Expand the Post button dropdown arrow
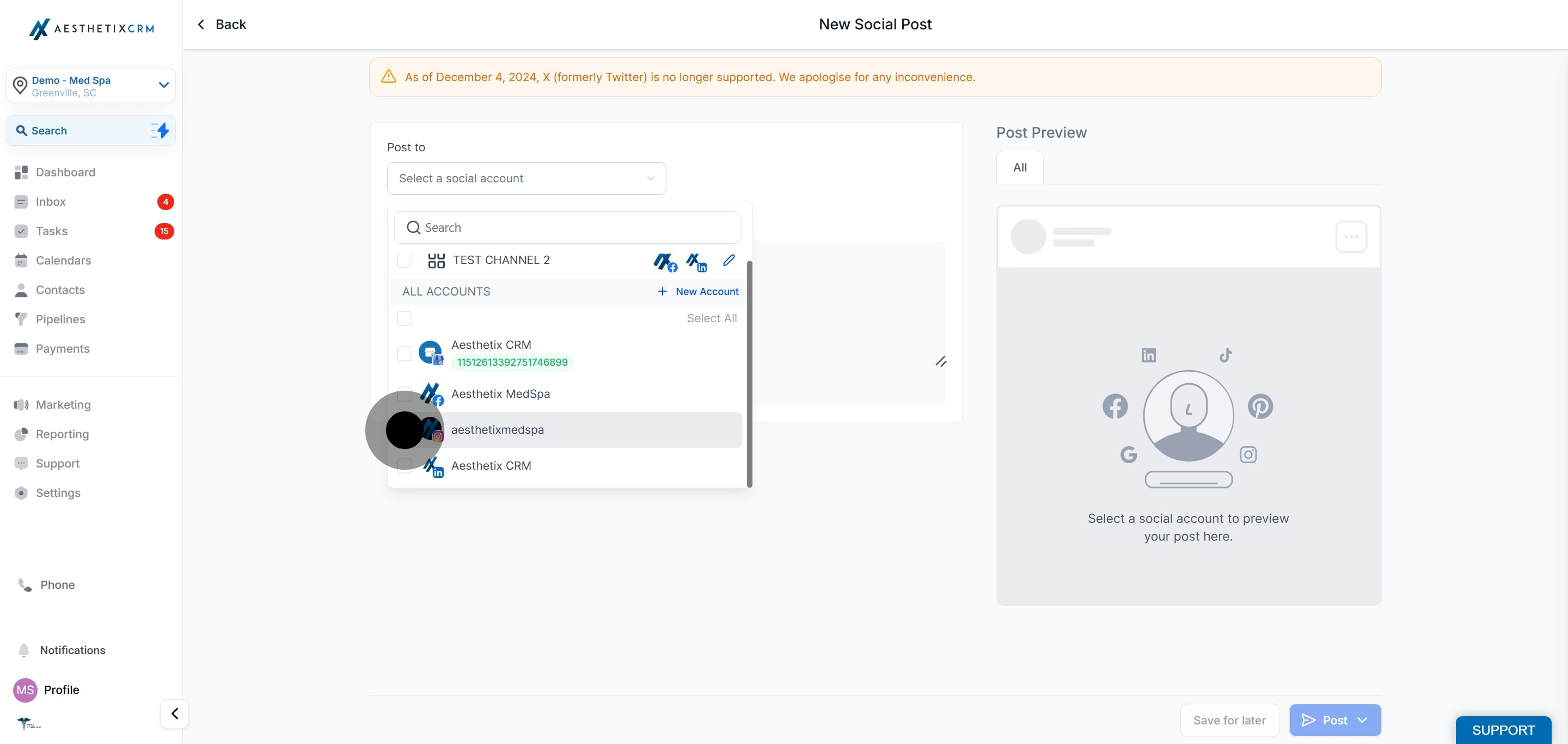This screenshot has width=1568, height=744. (x=1363, y=720)
